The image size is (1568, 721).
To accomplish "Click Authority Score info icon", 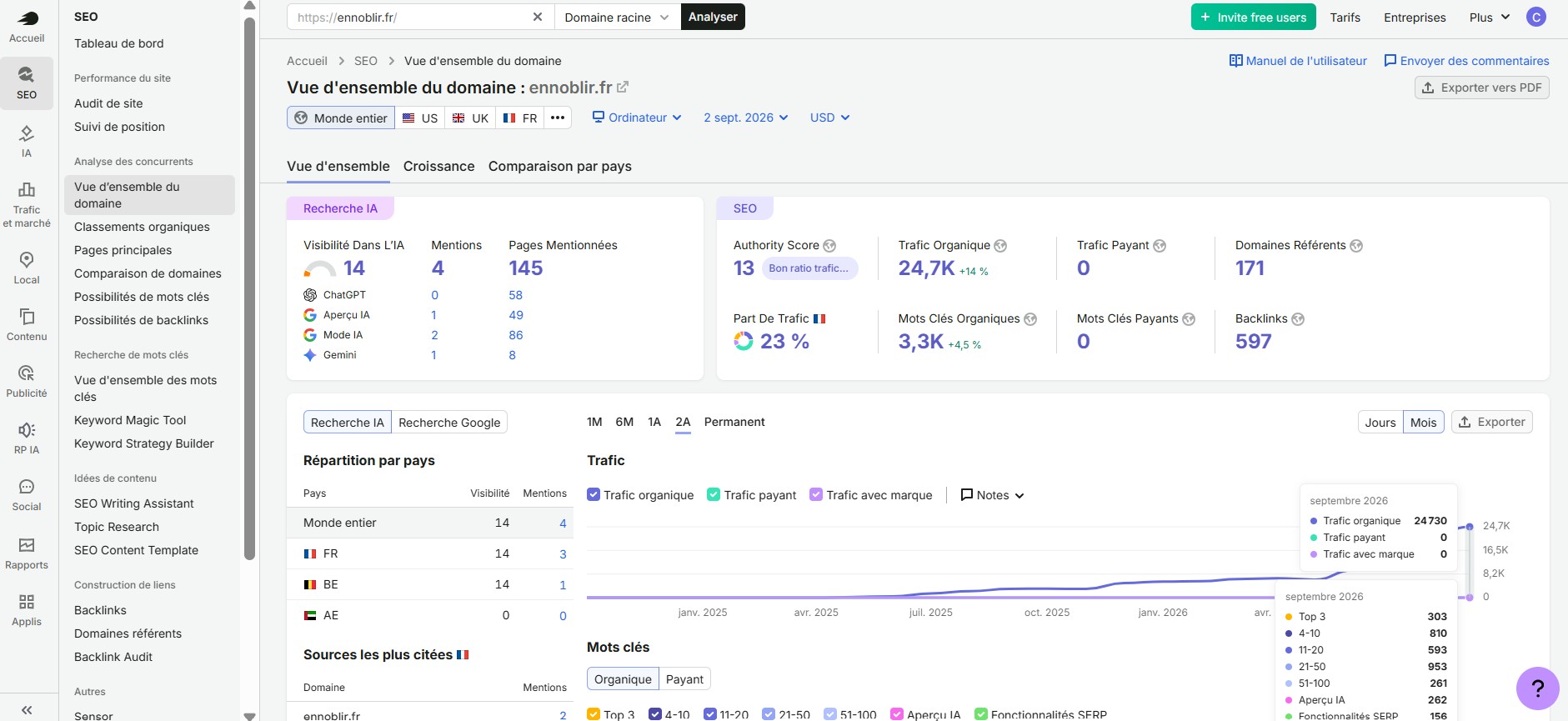I will (829, 246).
